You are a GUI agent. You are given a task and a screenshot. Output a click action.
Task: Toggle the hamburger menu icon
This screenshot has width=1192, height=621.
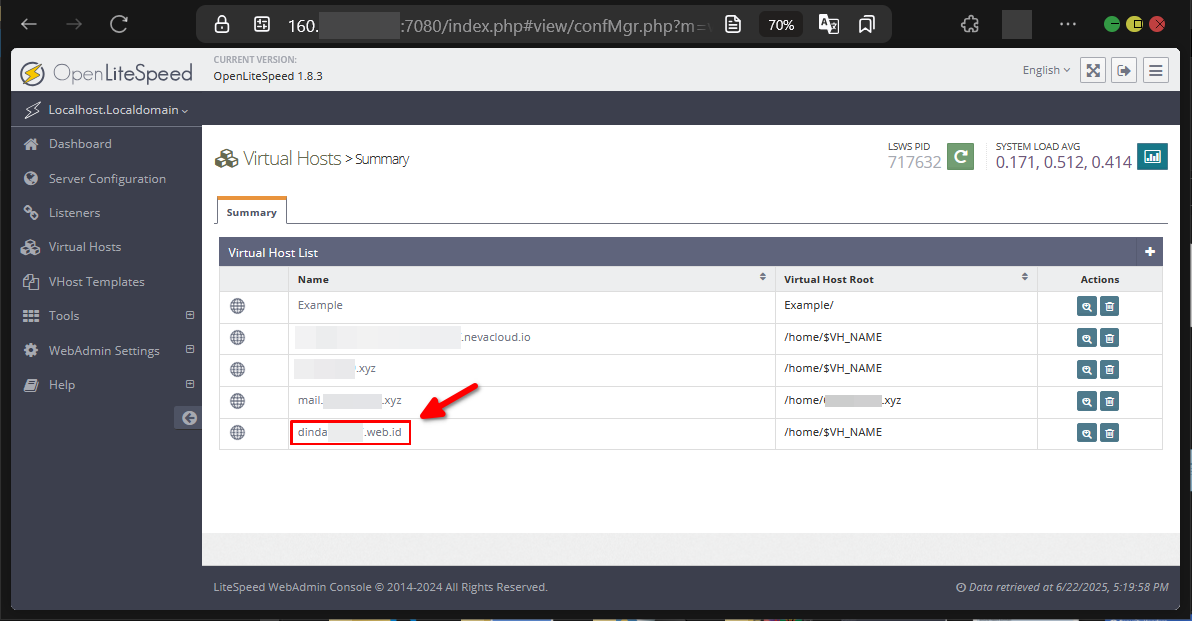[1156, 71]
